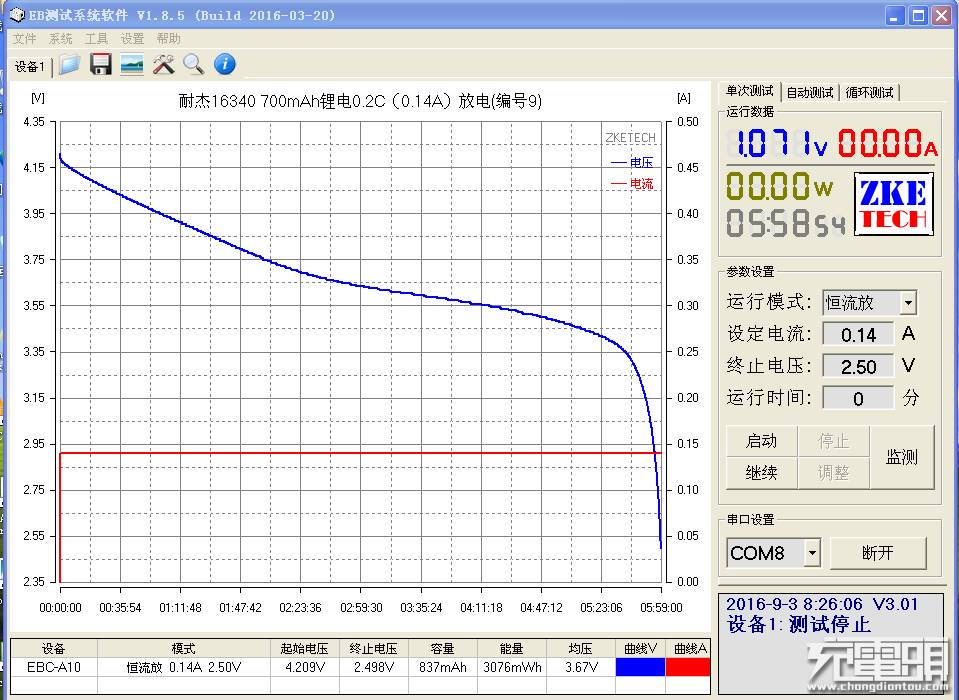Click the red 00.00 A current readout
The image size is (959, 700).
click(x=887, y=144)
